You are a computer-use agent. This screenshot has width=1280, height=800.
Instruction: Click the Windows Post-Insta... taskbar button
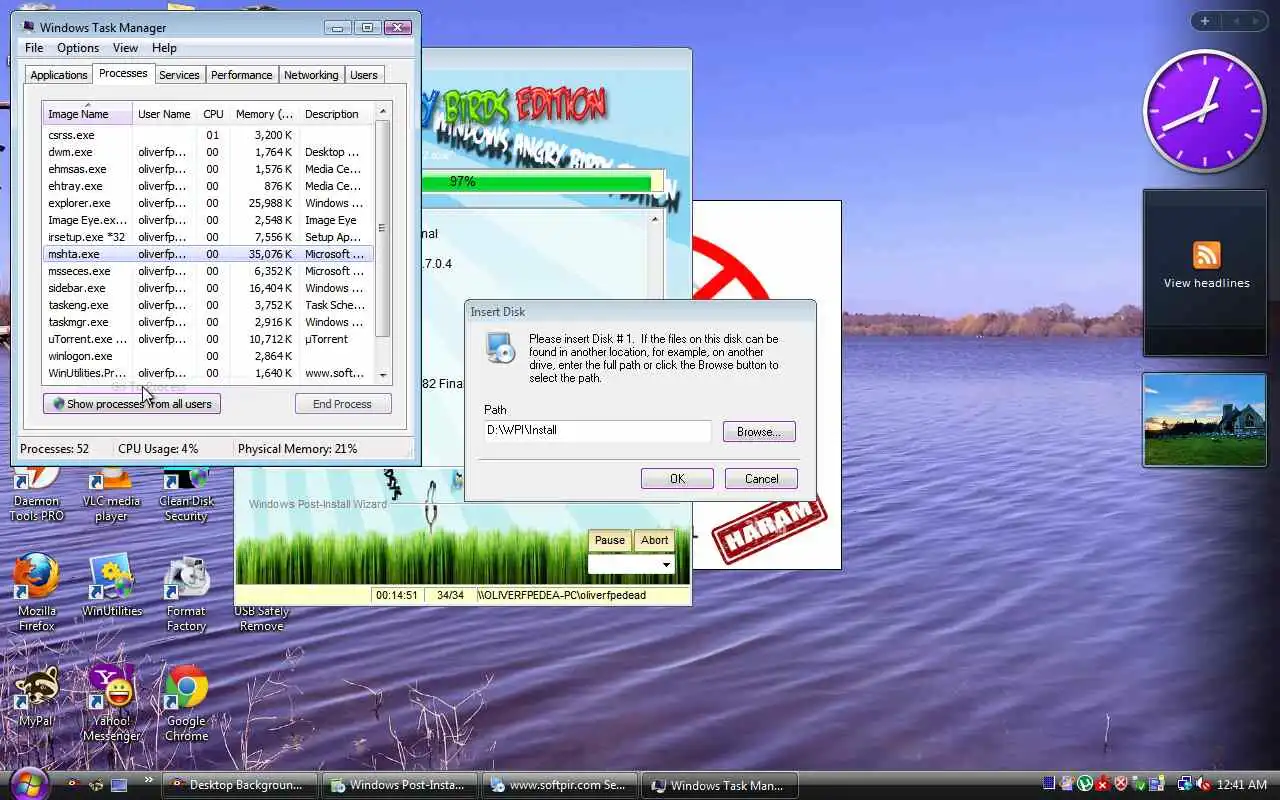click(400, 785)
